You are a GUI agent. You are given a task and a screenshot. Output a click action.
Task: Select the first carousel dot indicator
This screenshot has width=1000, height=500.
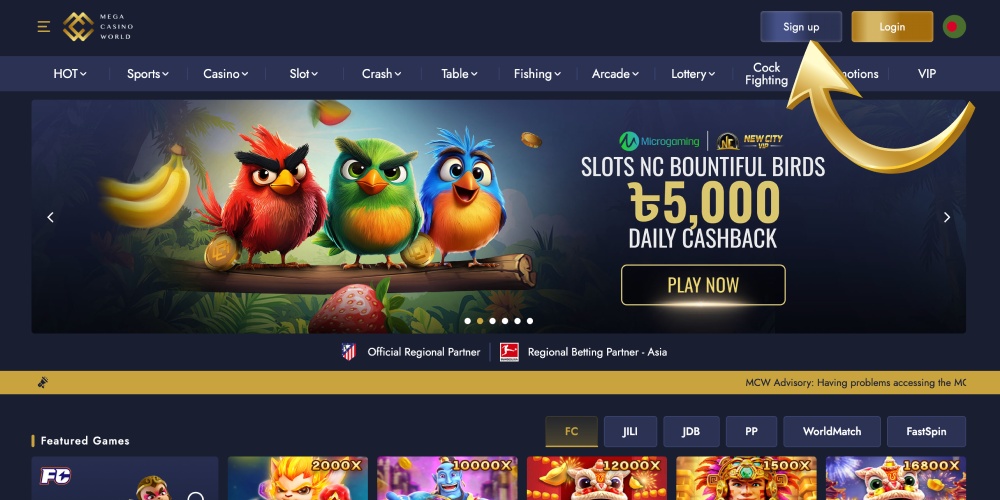point(467,321)
